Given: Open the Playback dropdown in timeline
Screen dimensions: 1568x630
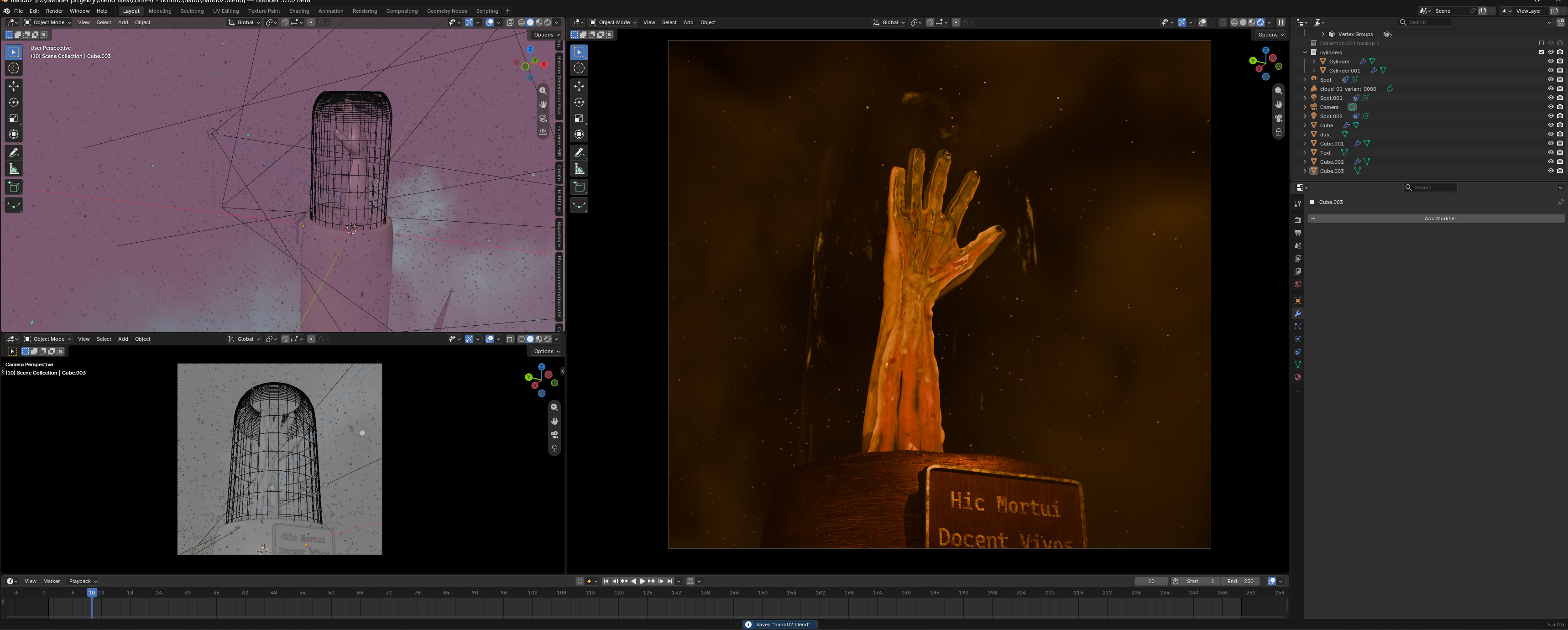Looking at the screenshot, I should point(83,581).
